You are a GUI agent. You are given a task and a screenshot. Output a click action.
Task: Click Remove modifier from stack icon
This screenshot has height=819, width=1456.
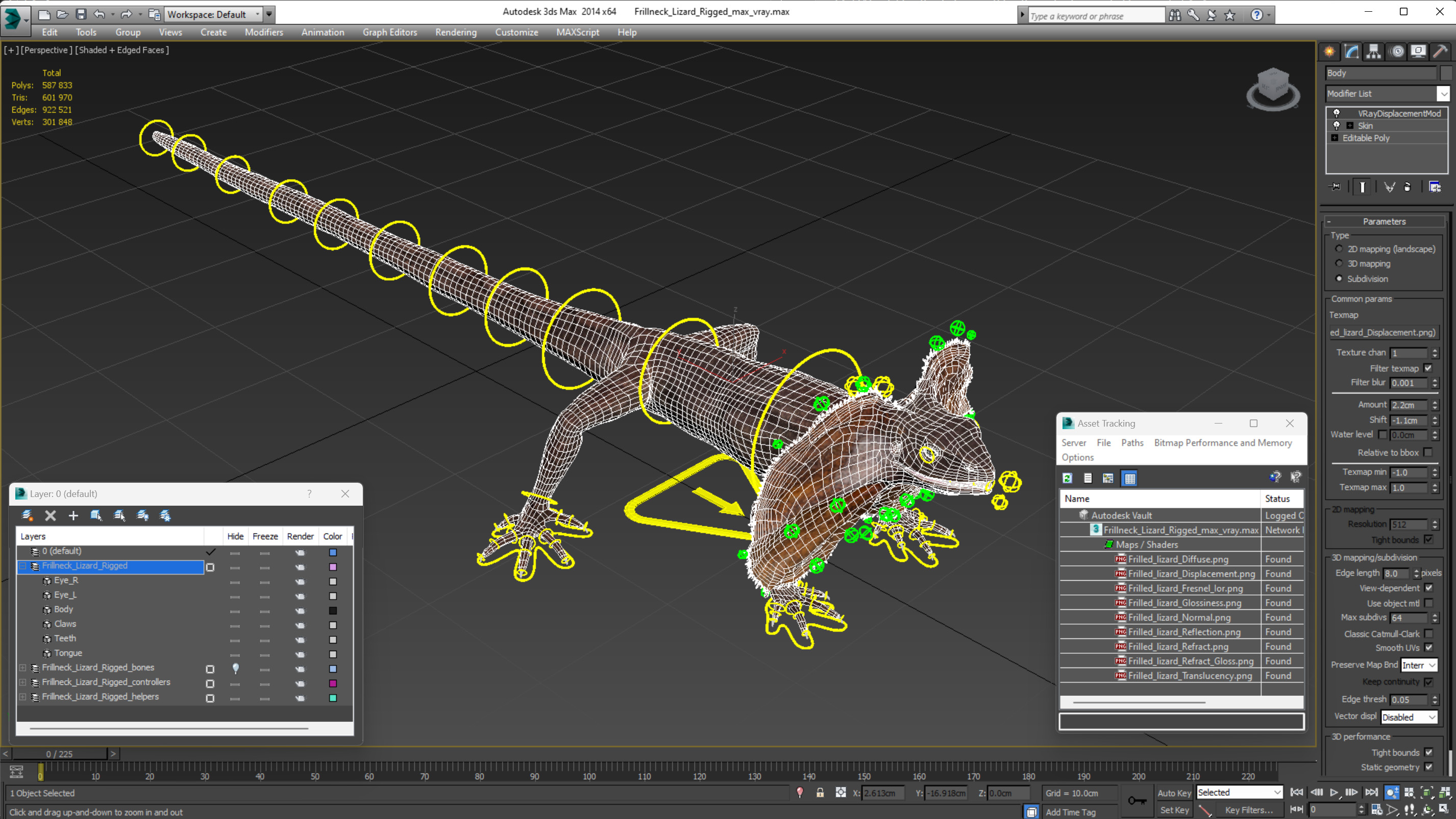[x=1408, y=187]
